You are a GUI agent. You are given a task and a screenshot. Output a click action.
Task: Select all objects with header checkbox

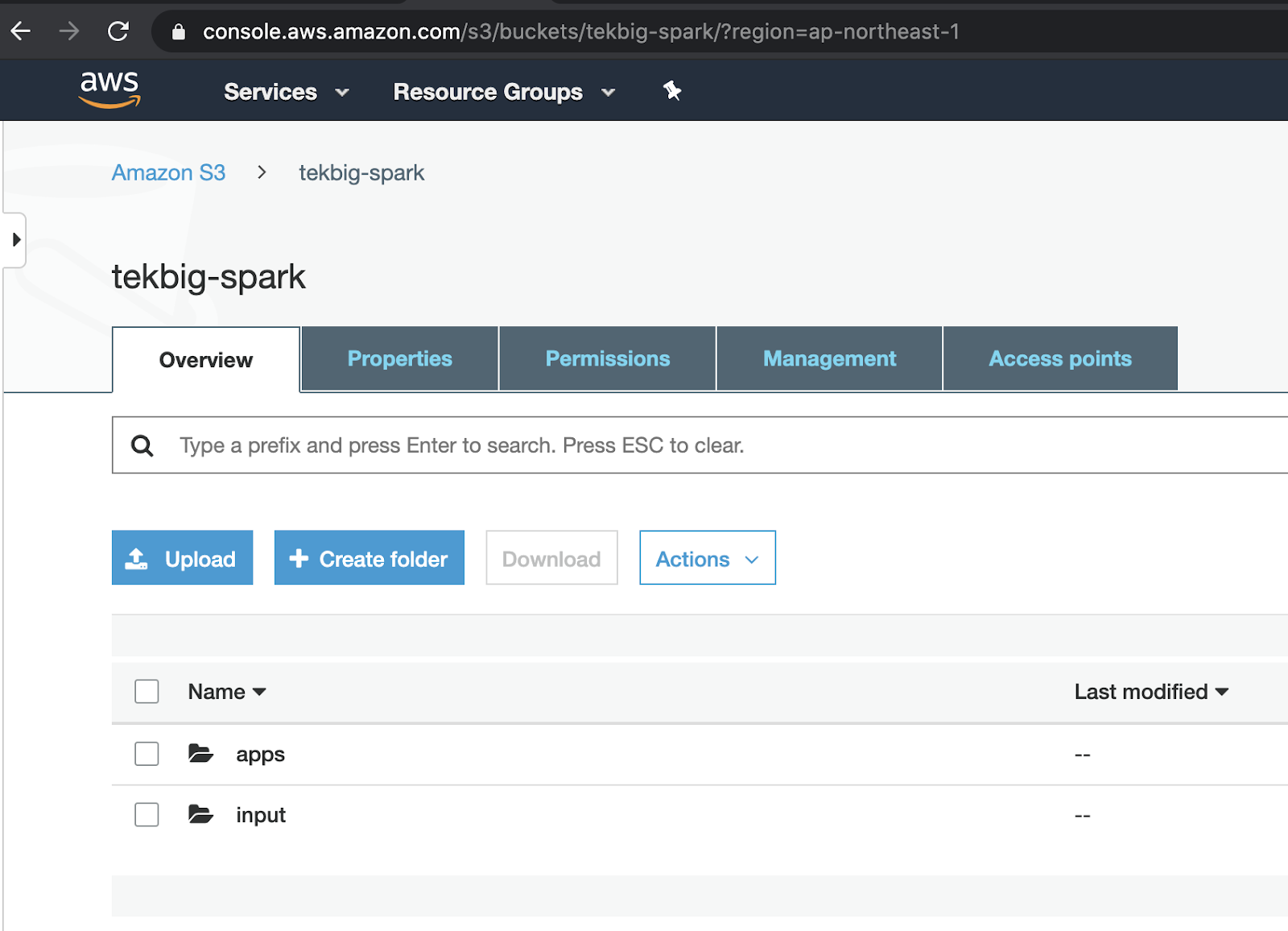tap(147, 691)
